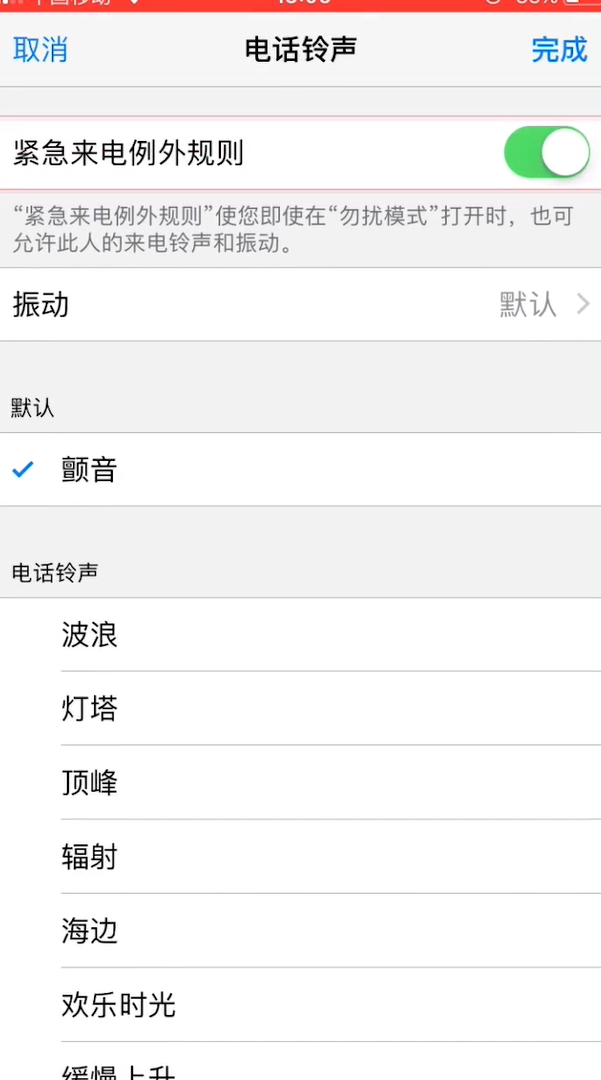
Task: Select the 颤音 default ringtone
Action: (300, 470)
